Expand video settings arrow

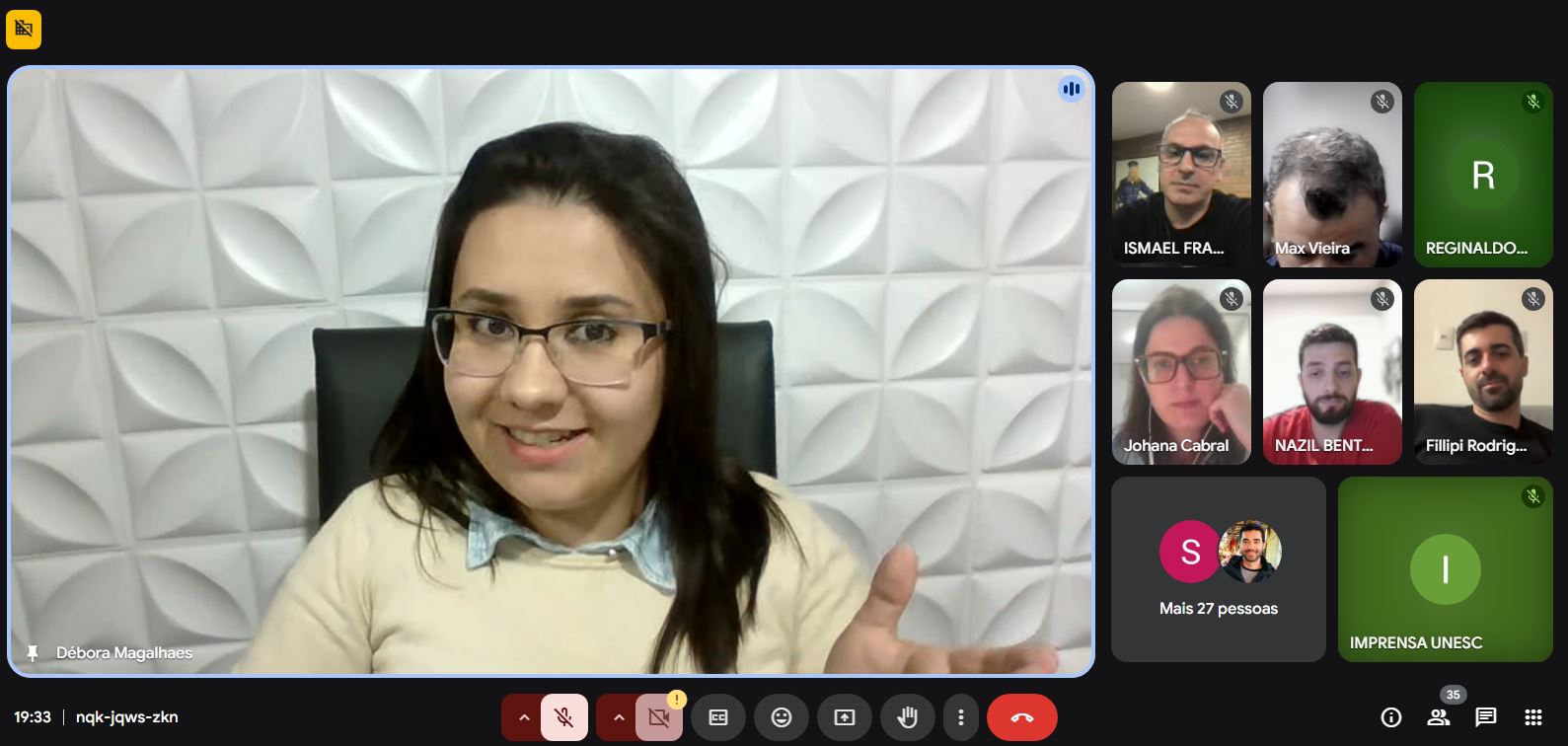[x=619, y=717]
